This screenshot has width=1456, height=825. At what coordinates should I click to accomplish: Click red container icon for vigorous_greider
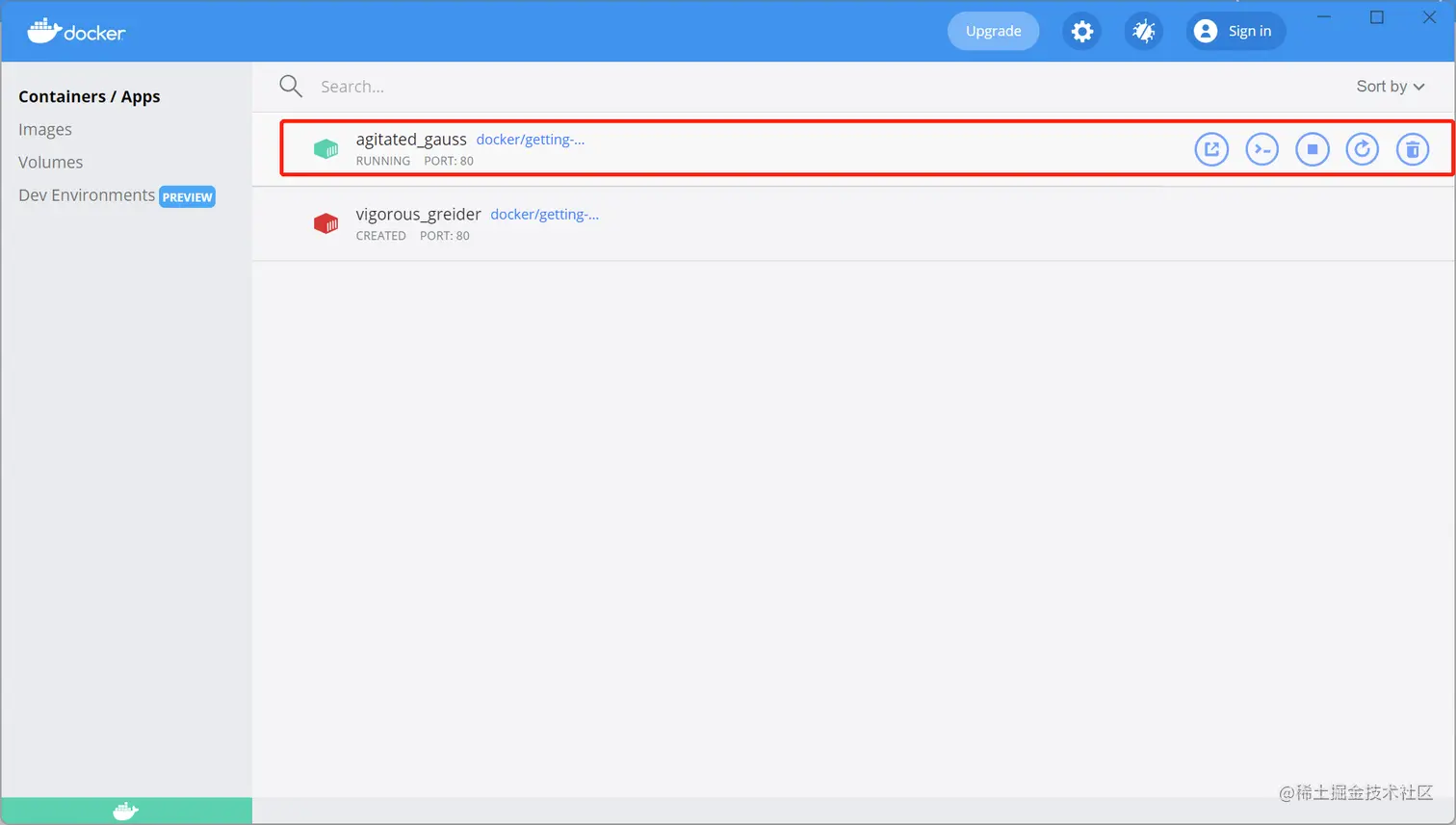(325, 223)
